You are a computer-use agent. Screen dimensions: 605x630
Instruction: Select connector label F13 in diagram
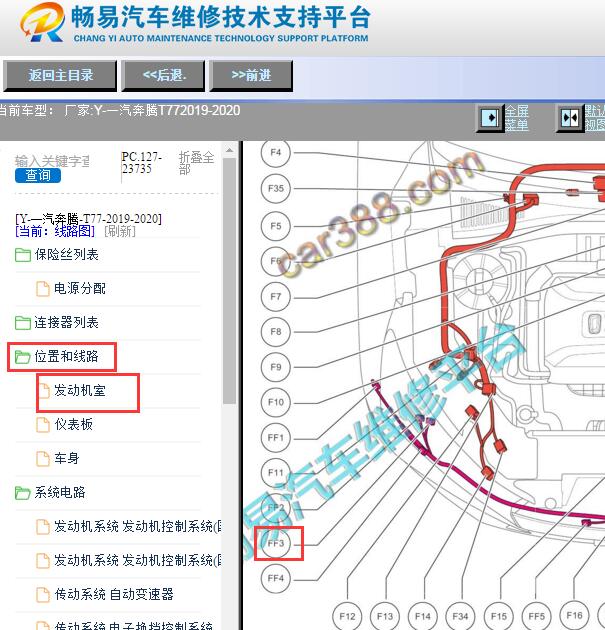tap(385, 616)
